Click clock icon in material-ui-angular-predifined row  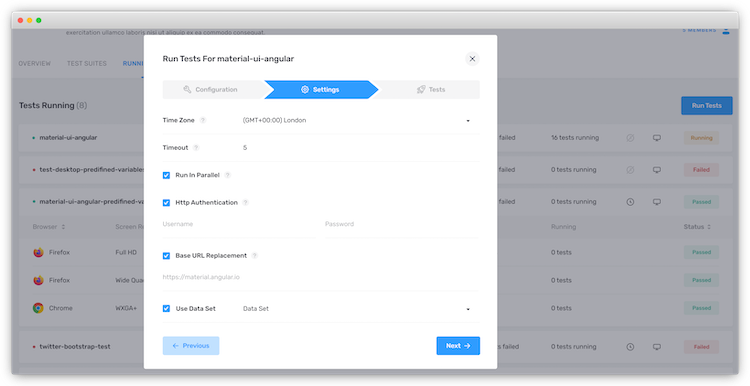pyautogui.click(x=630, y=202)
